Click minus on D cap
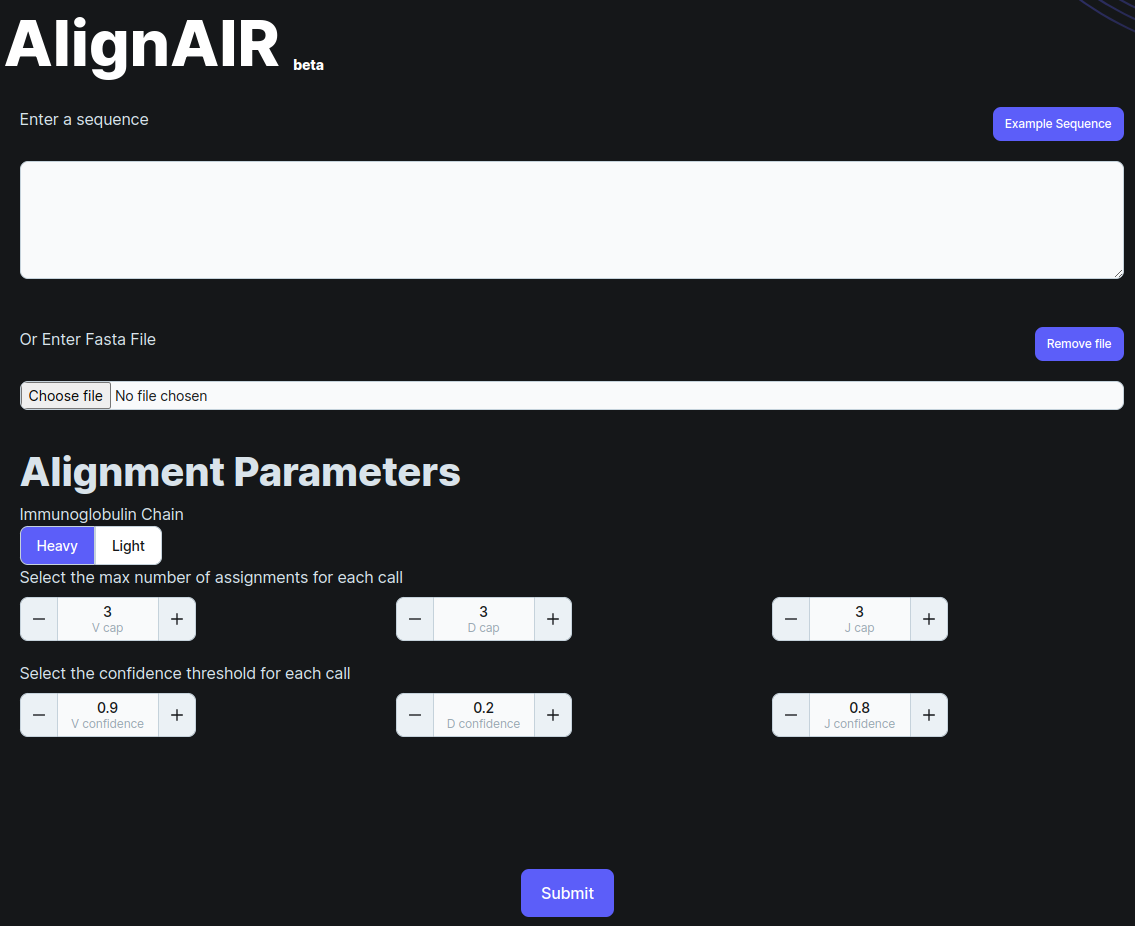 coord(415,619)
